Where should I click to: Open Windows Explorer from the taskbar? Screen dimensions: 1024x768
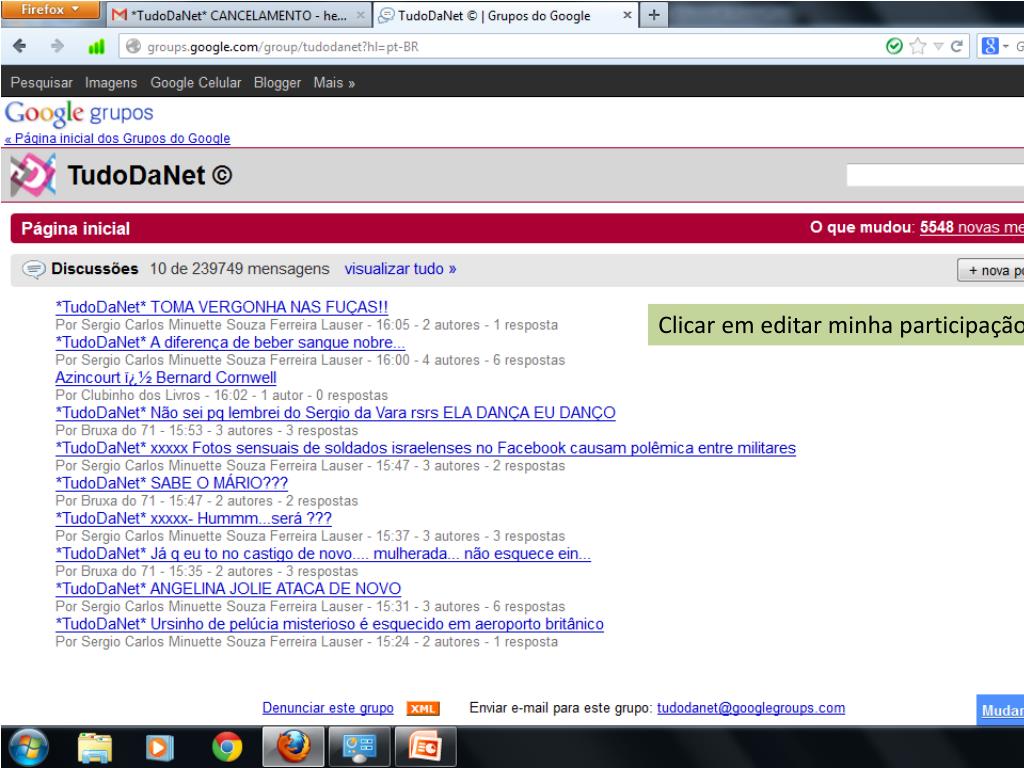click(95, 748)
